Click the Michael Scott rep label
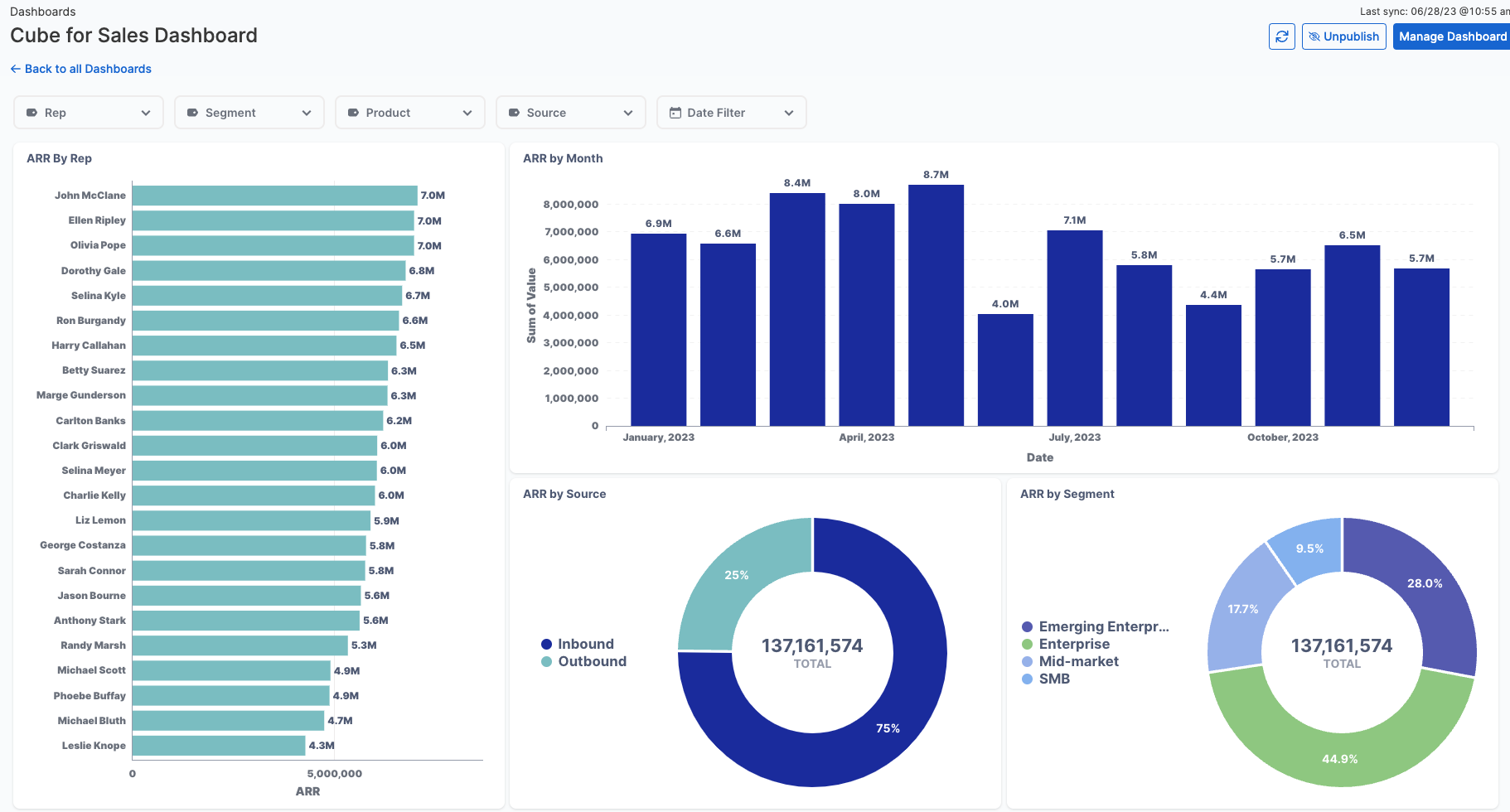1510x812 pixels. 91,670
